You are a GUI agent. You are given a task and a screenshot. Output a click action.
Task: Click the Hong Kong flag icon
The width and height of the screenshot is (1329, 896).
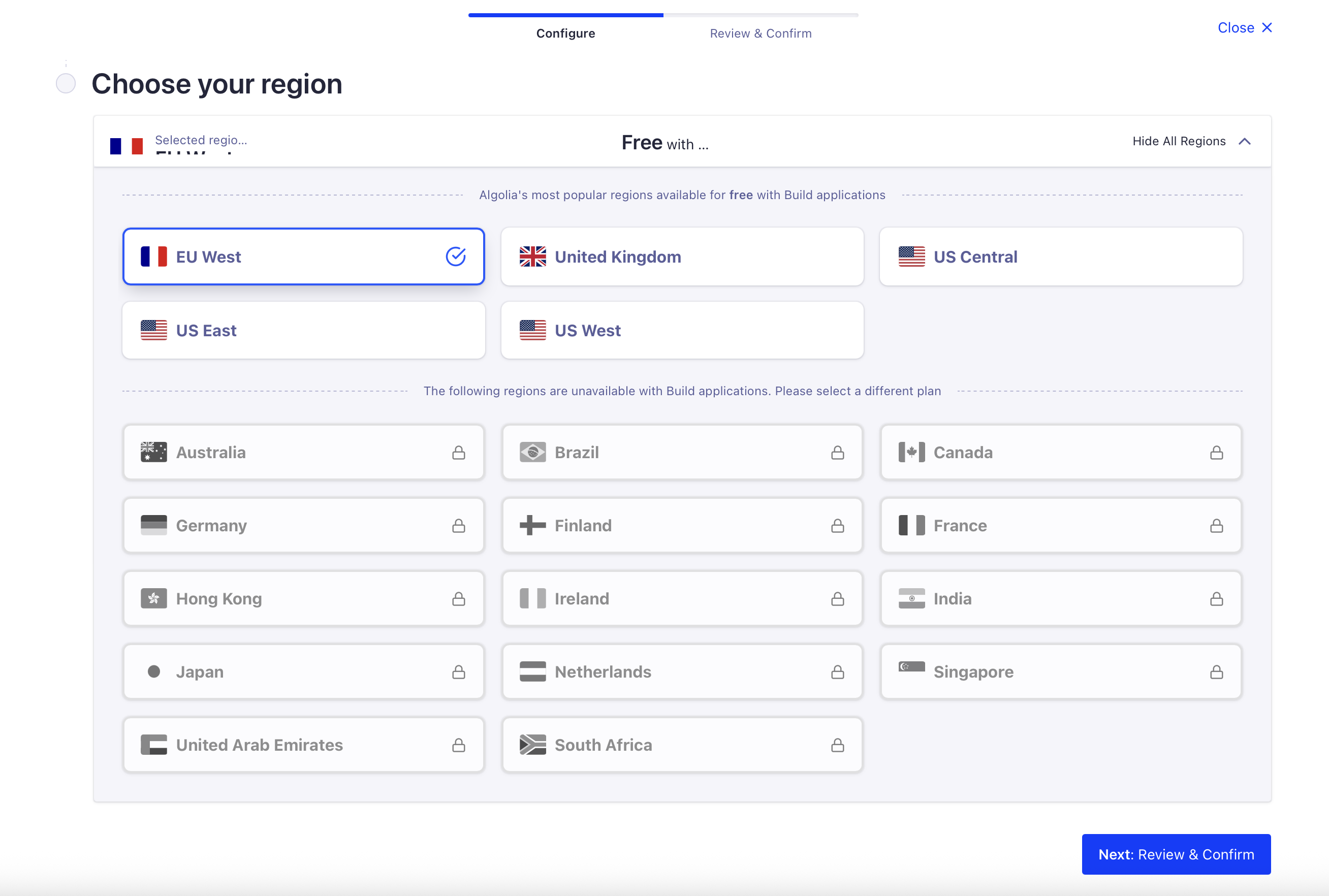(154, 598)
